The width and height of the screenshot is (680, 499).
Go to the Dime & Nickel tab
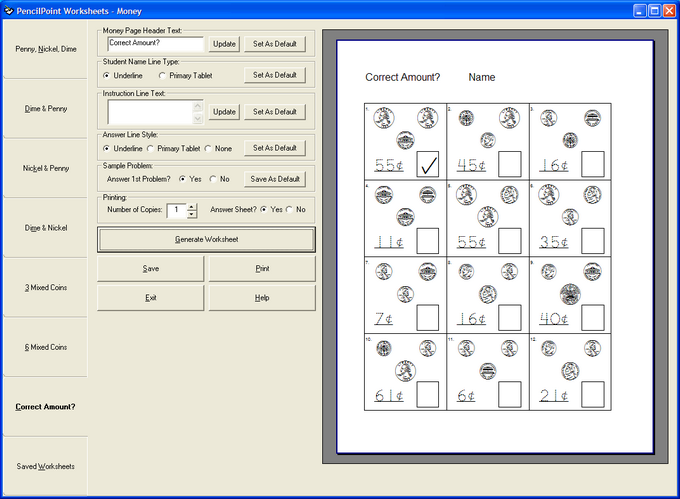[x=46, y=228]
